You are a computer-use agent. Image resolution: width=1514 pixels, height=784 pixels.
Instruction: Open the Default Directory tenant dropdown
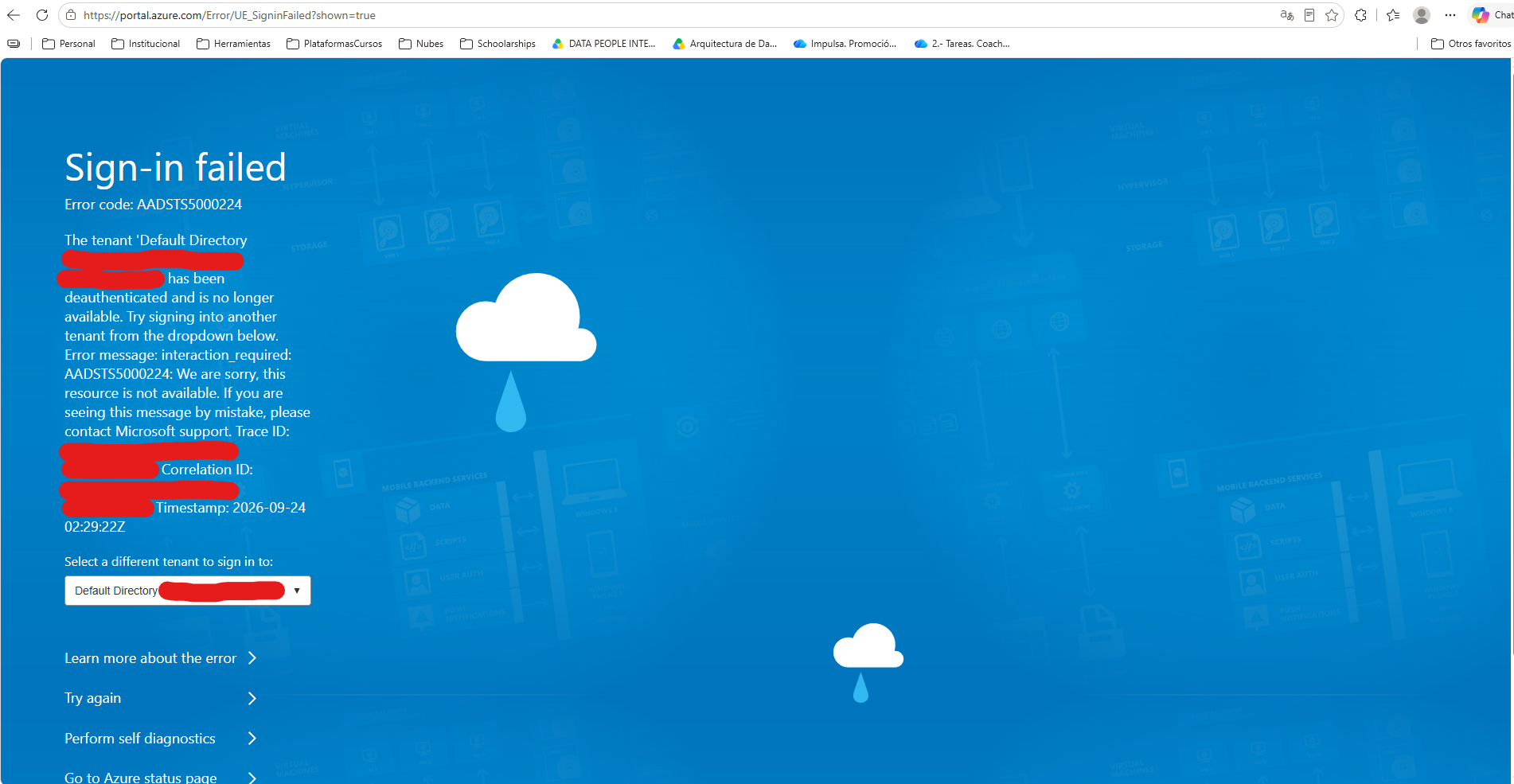click(188, 591)
